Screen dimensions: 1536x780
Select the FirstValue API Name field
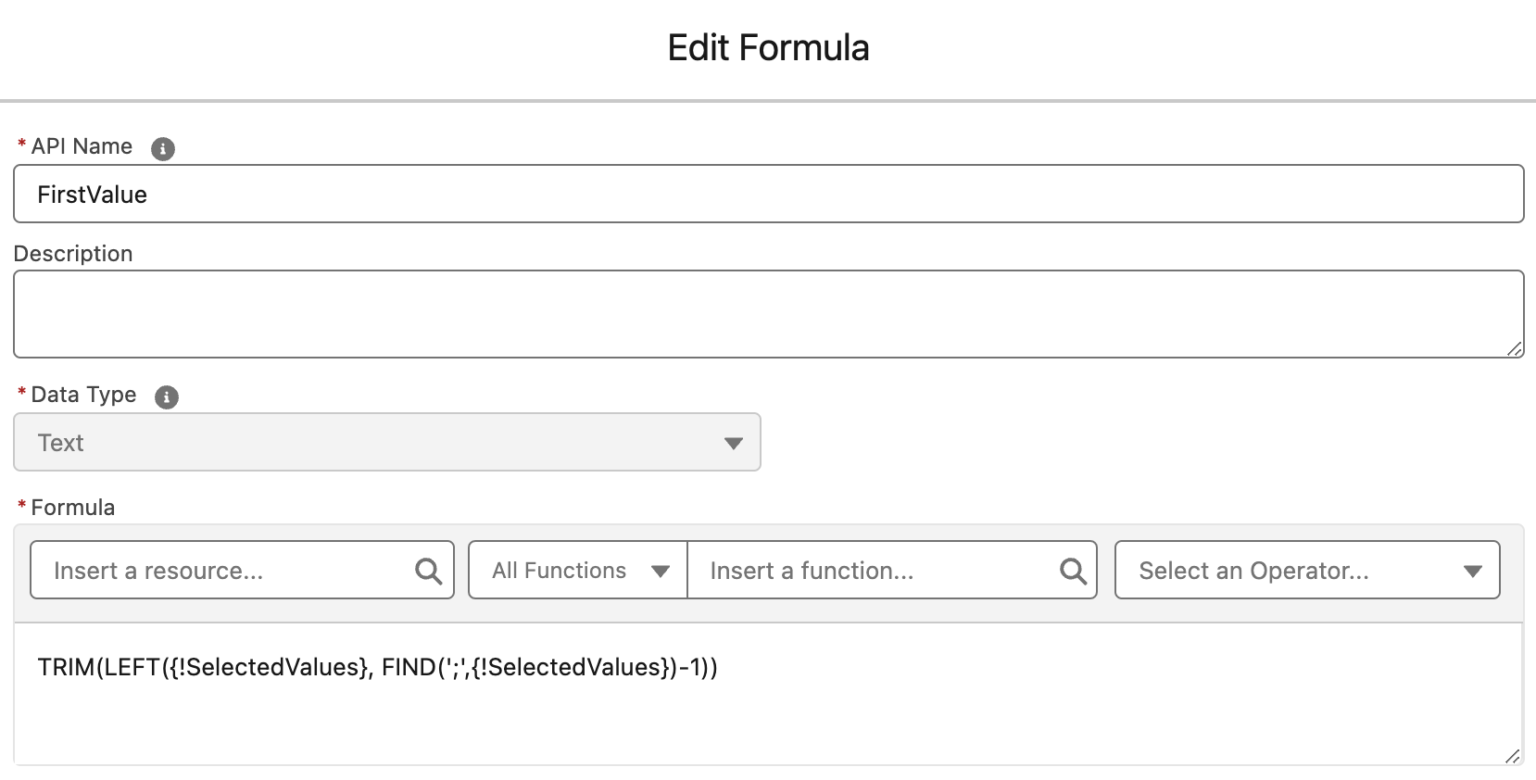tap(400, 194)
